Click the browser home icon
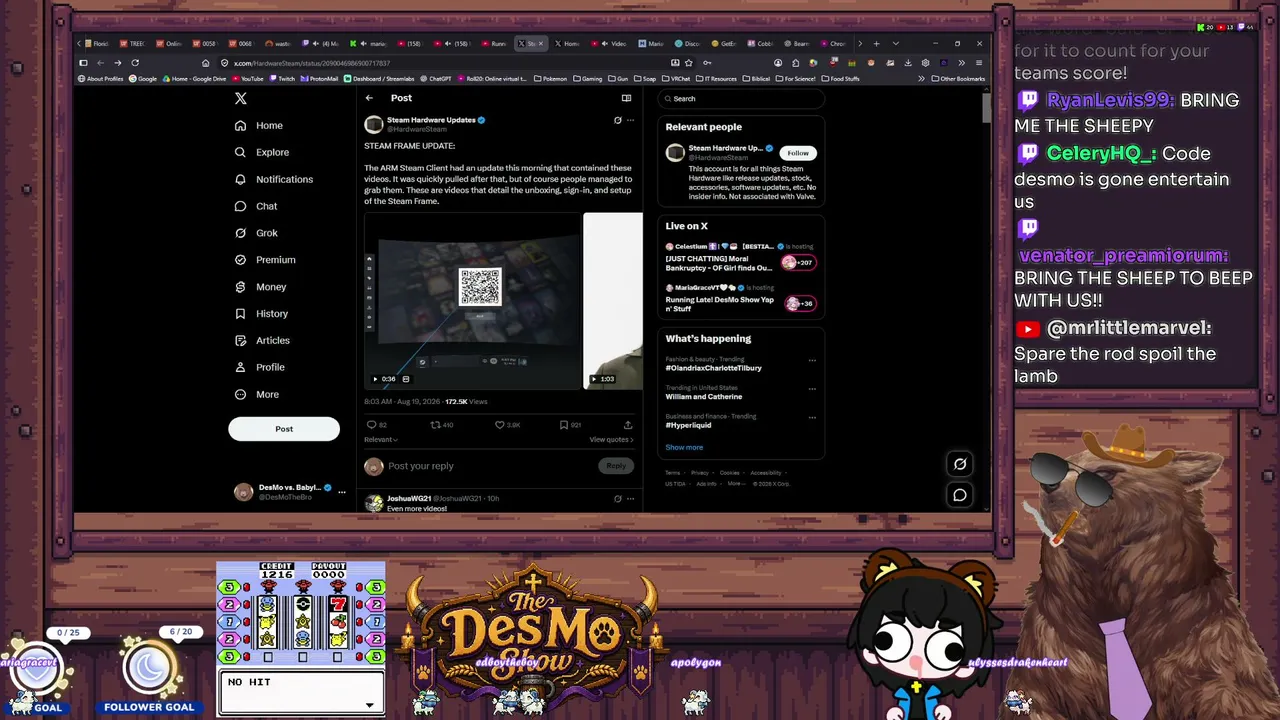This screenshot has height=720, width=1280. 206,63
